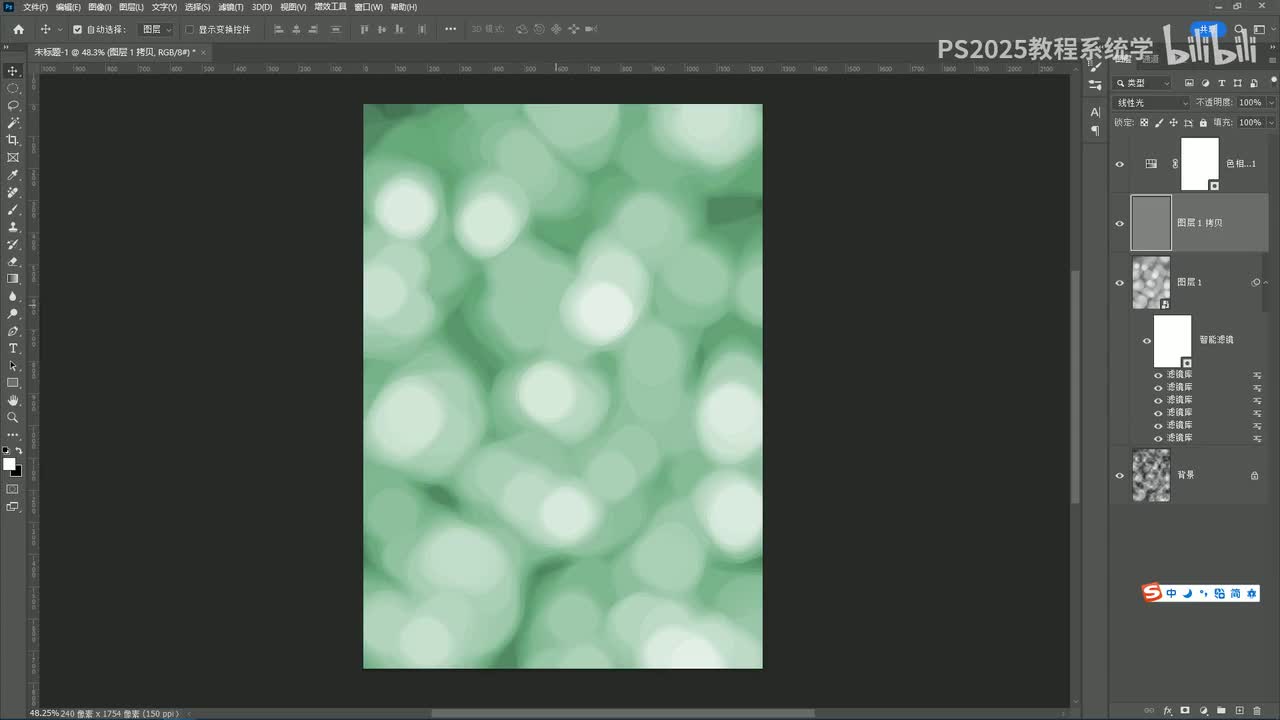Select the 图层 1 拷贝 layer thumbnail
Viewport: 1280px width, 720px height.
click(x=1151, y=223)
